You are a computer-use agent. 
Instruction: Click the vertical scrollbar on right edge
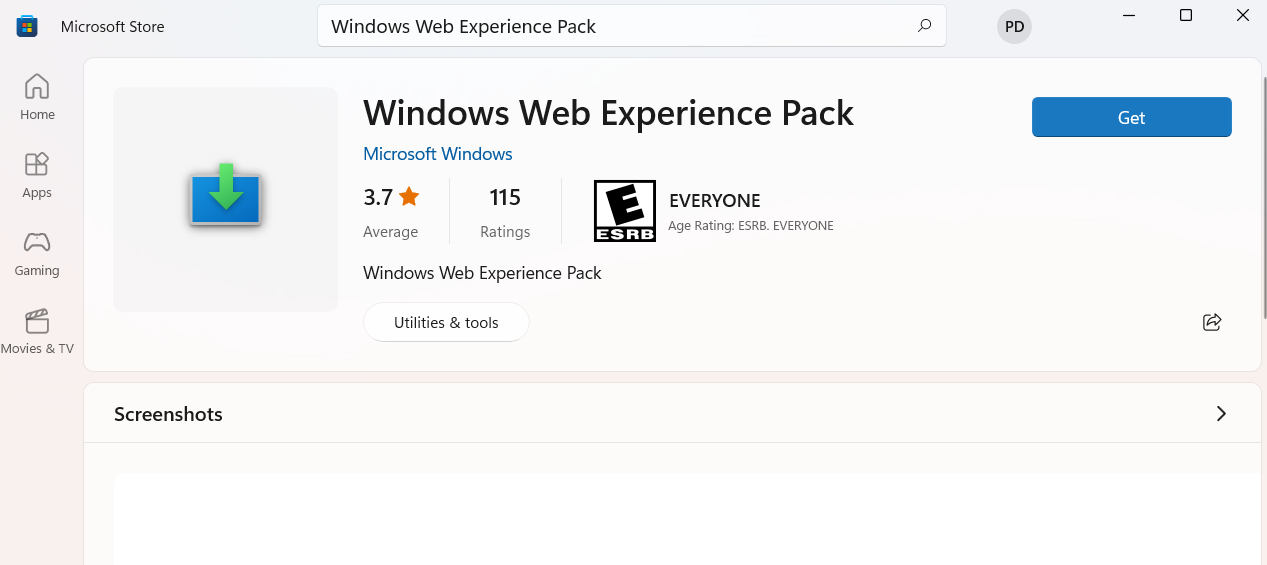pos(1263,200)
